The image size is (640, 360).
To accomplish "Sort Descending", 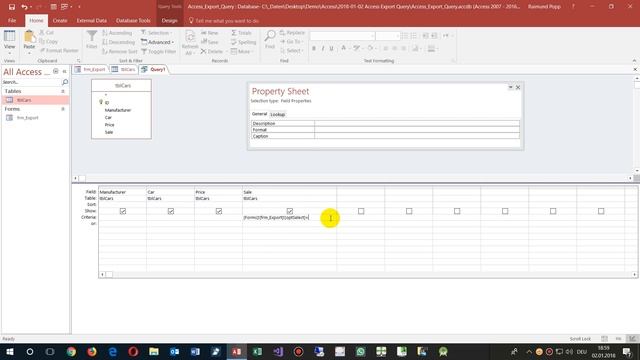I will click(118, 42).
